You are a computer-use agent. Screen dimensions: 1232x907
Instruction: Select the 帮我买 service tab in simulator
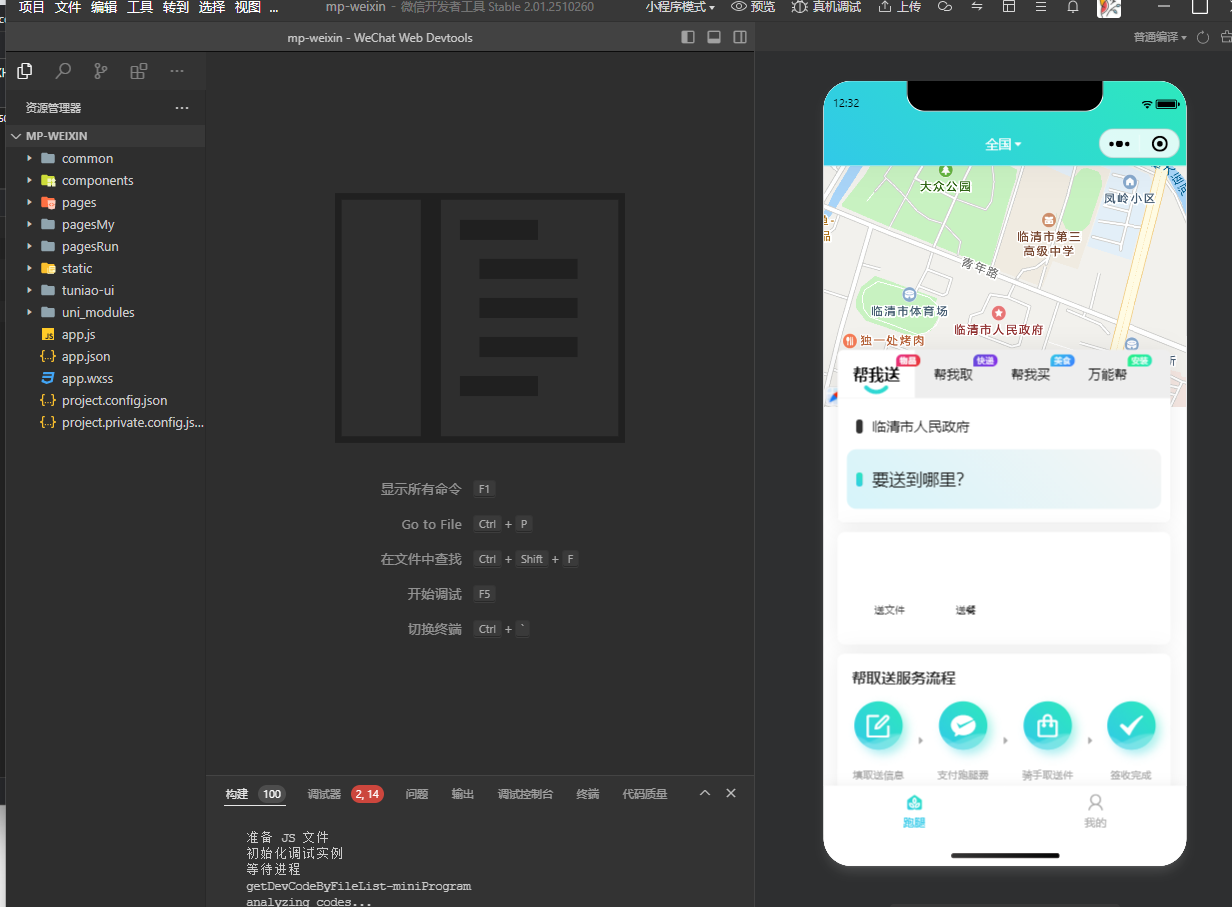(1030, 374)
